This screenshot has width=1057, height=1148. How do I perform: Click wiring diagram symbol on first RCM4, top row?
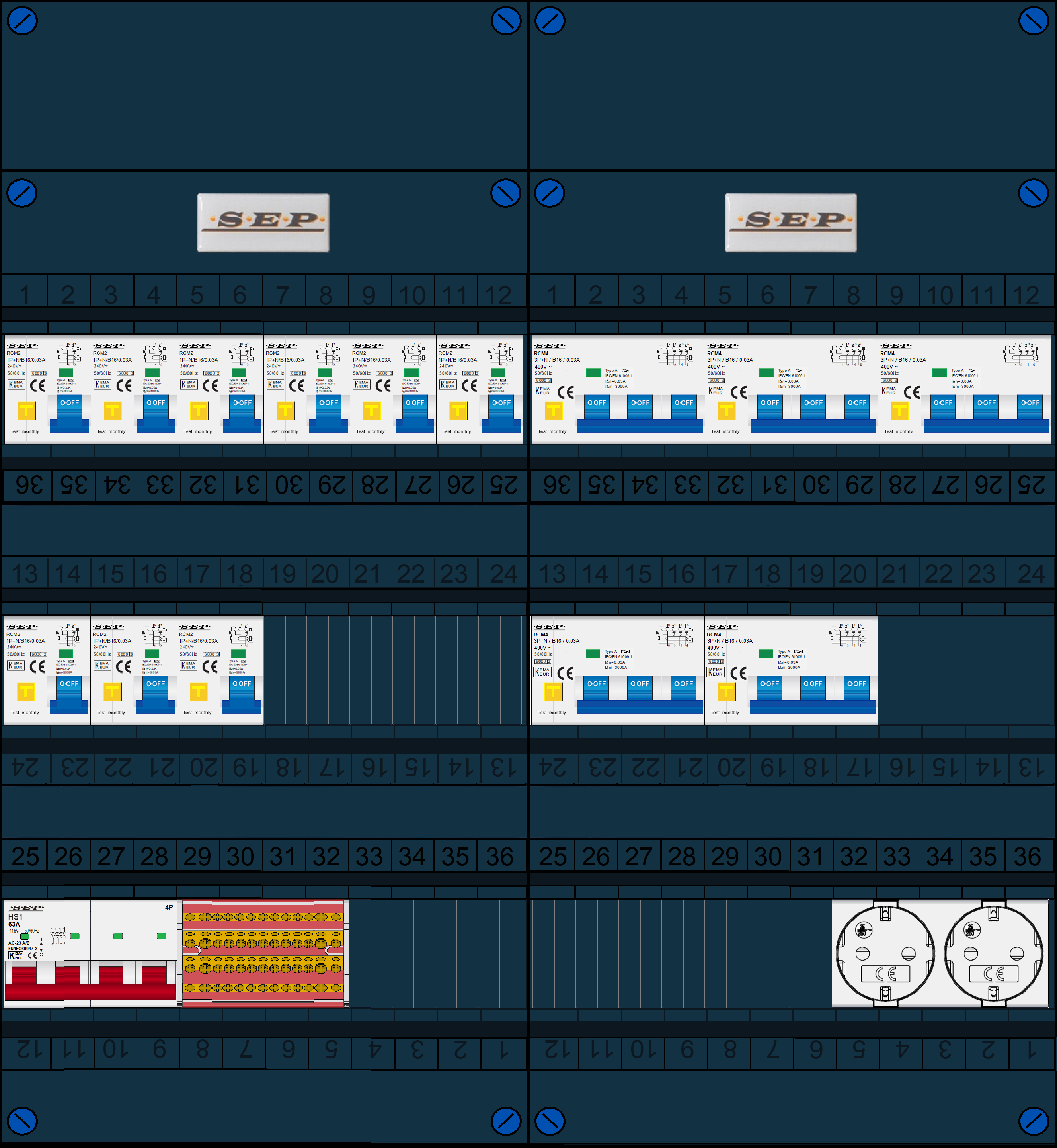(x=674, y=353)
